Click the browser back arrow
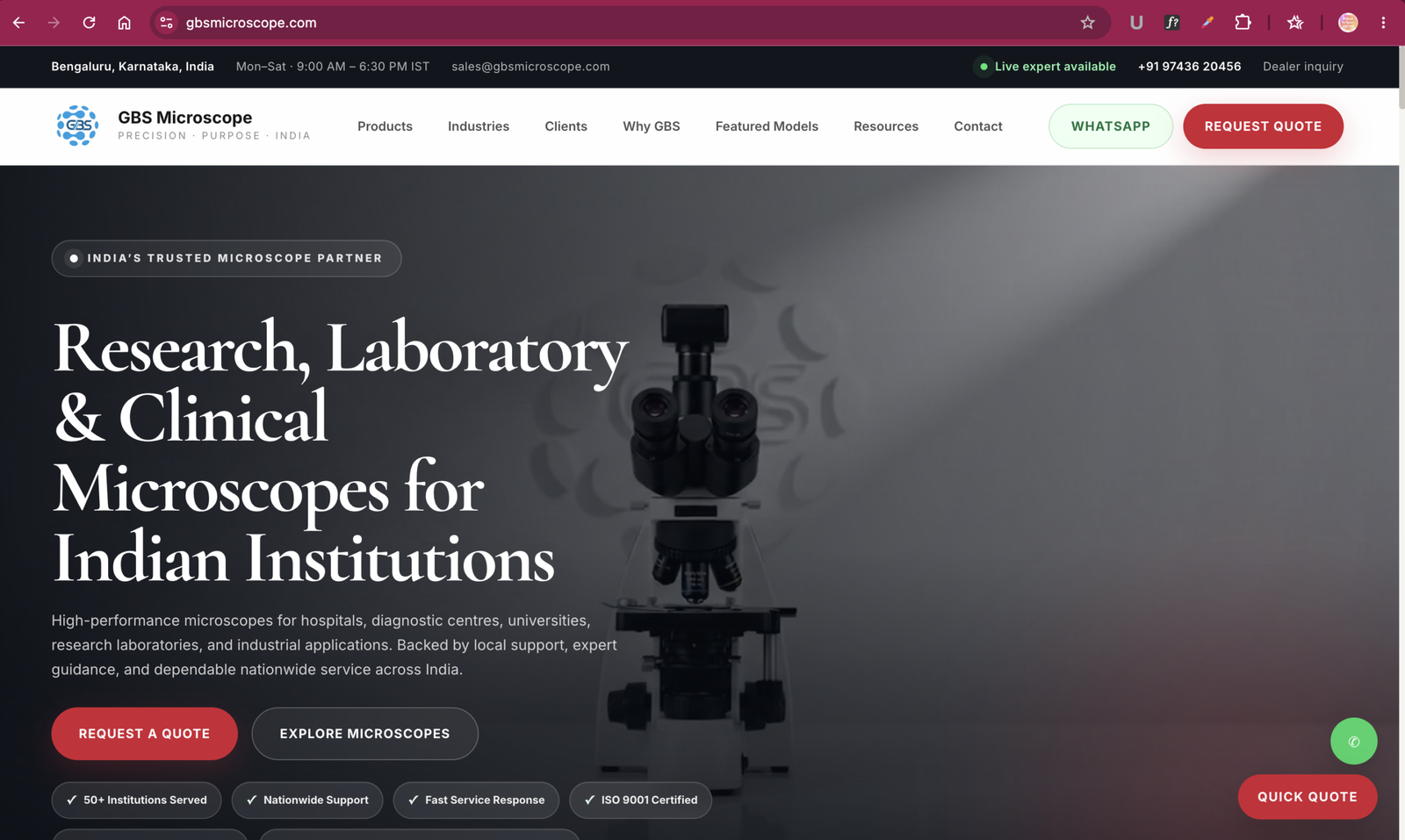1405x840 pixels. pos(18,23)
